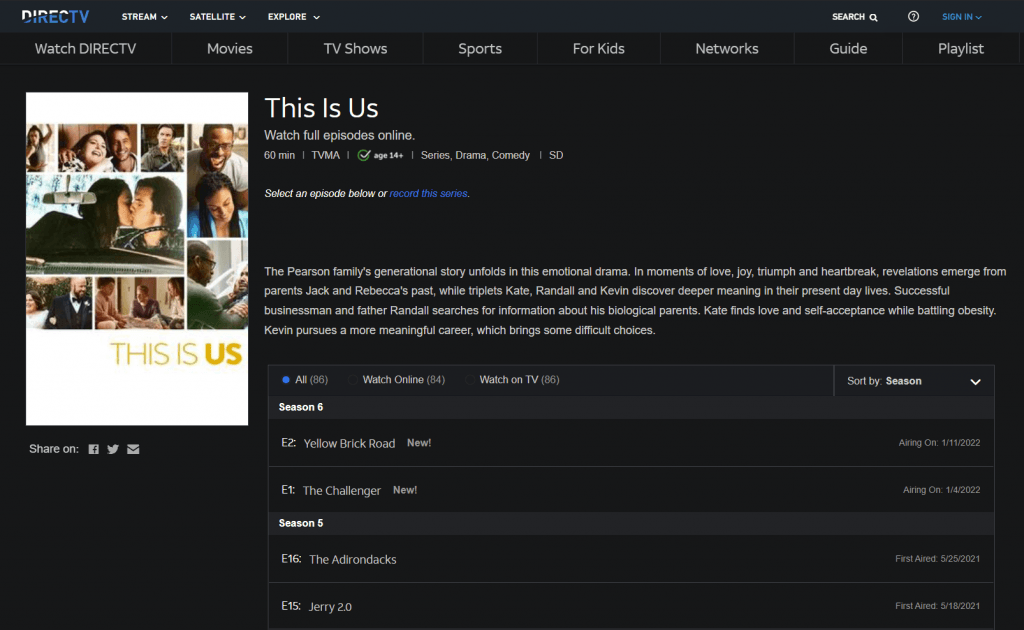
Task: Open episode E16 The Adirondacks
Action: click(631, 559)
